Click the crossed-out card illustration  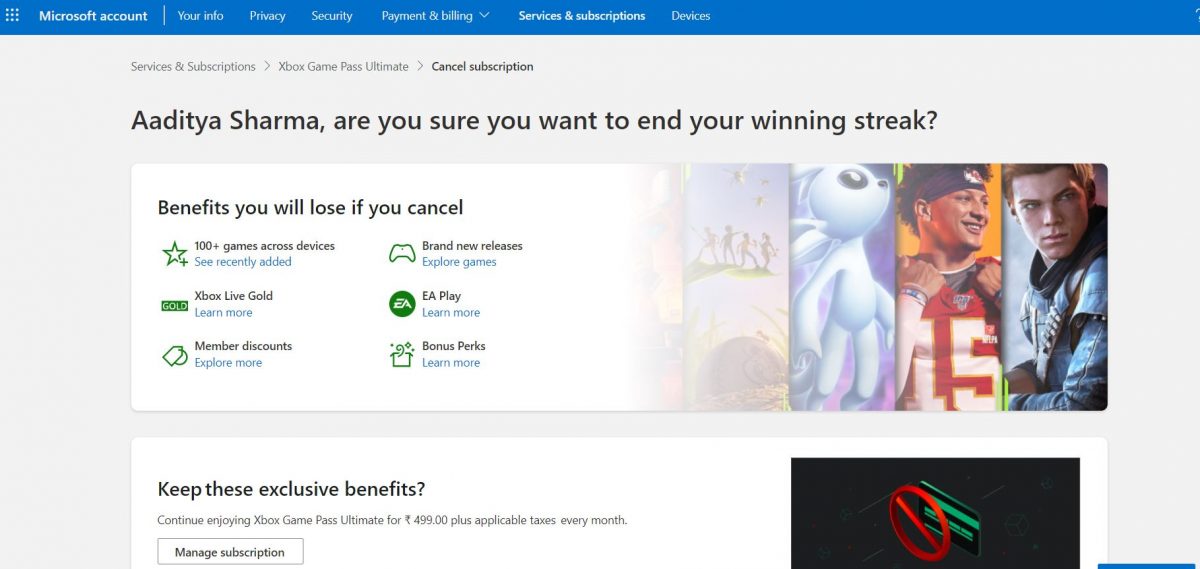coord(935,513)
